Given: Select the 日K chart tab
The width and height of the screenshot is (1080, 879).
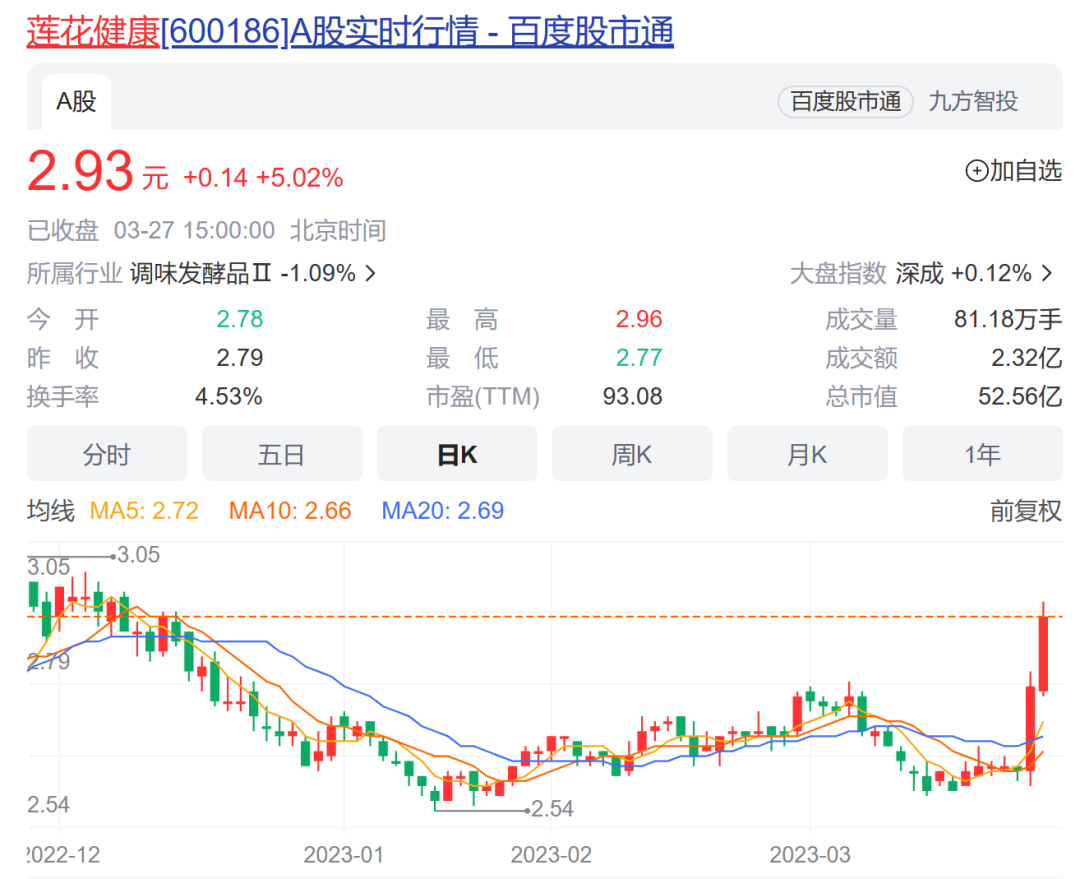Looking at the screenshot, I should pos(457,454).
